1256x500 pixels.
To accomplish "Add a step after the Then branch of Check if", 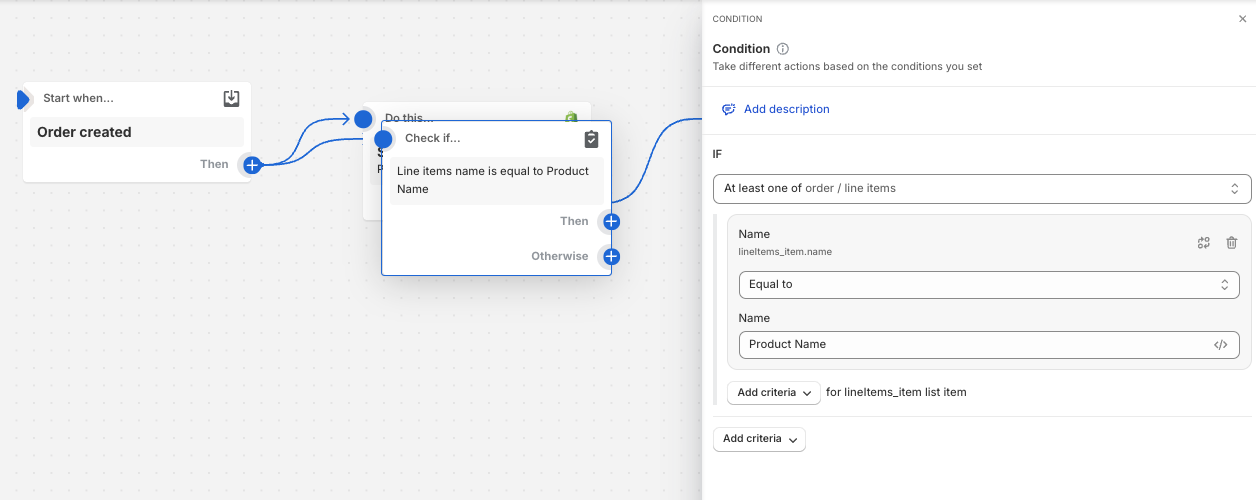I will coord(611,222).
